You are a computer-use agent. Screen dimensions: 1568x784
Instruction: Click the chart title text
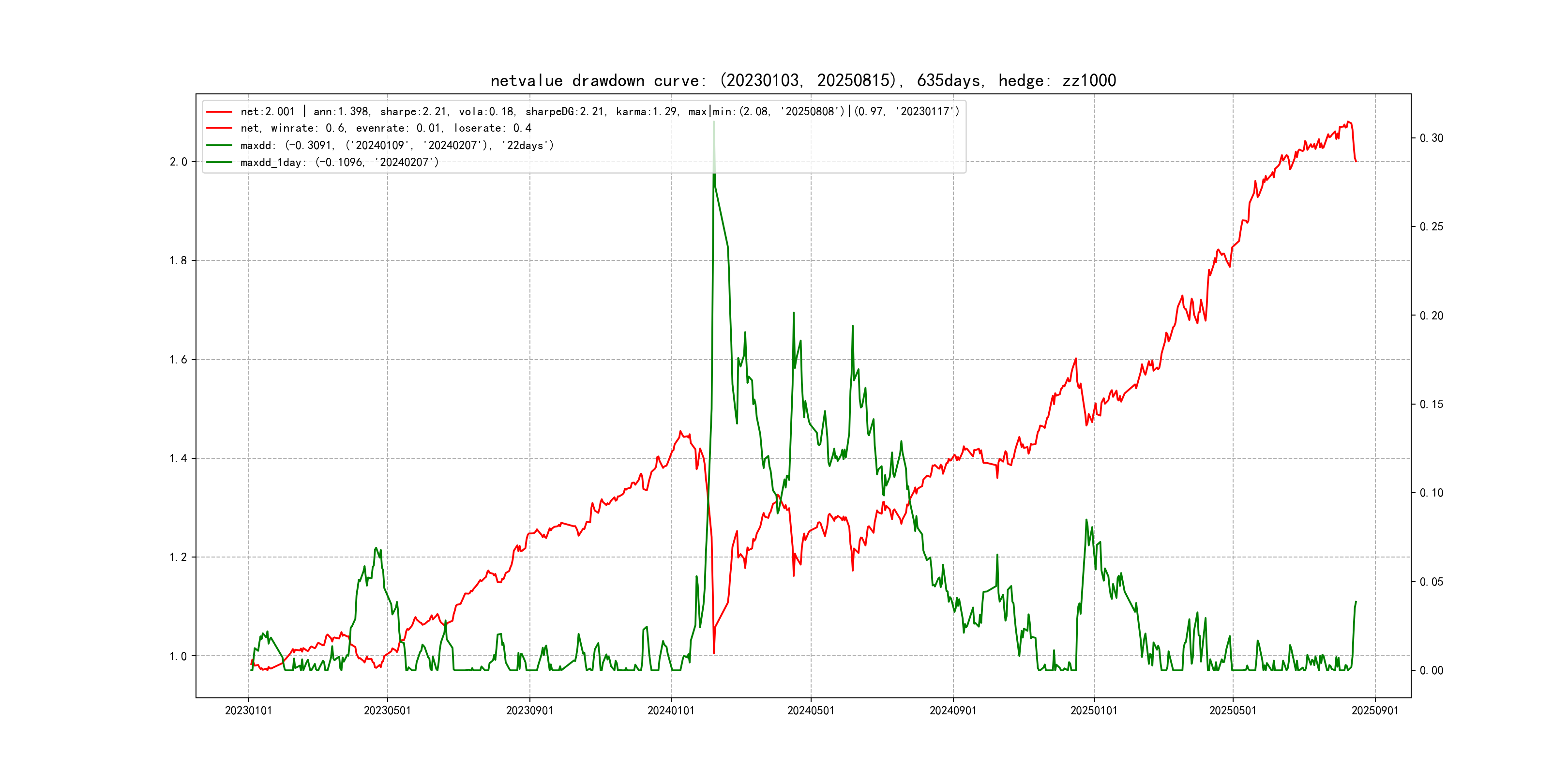pyautogui.click(x=803, y=80)
